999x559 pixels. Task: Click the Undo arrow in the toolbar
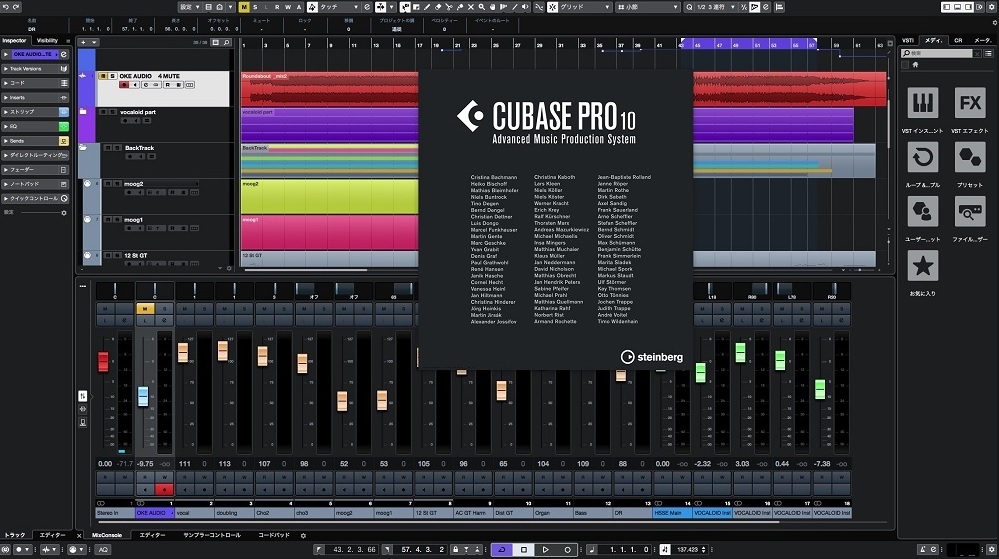(5, 7)
